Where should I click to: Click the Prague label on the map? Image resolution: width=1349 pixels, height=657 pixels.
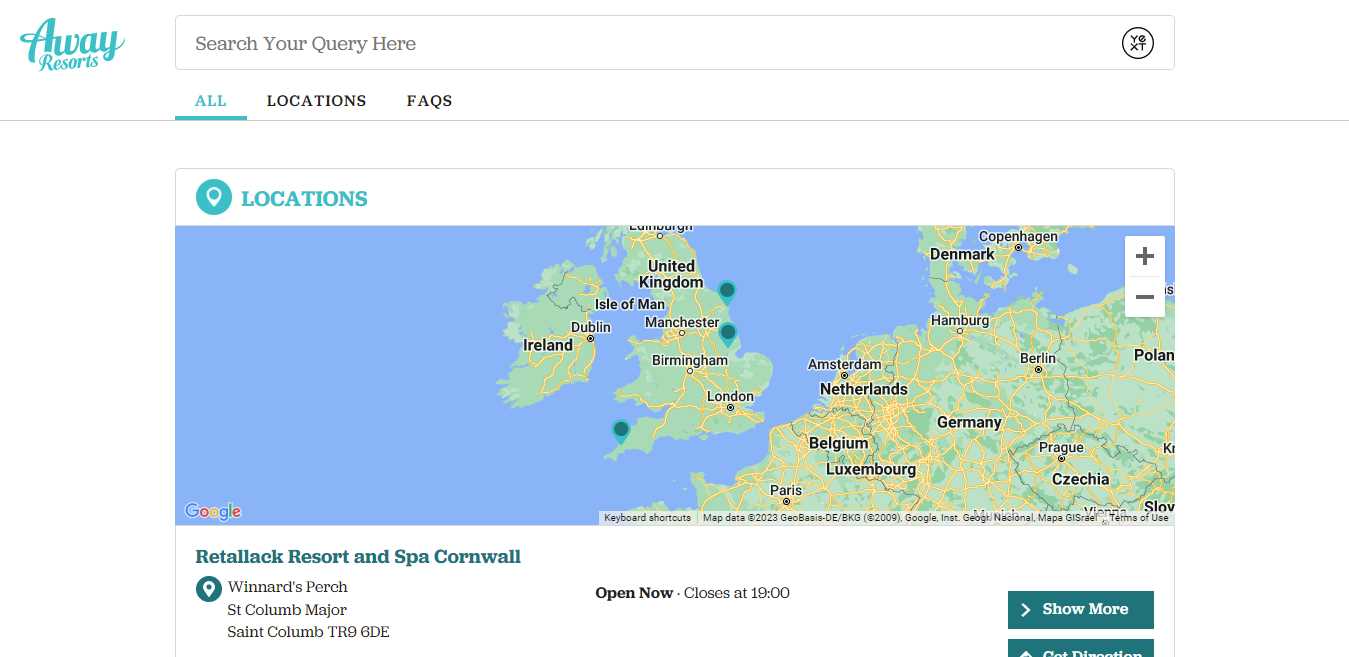coord(1061,447)
